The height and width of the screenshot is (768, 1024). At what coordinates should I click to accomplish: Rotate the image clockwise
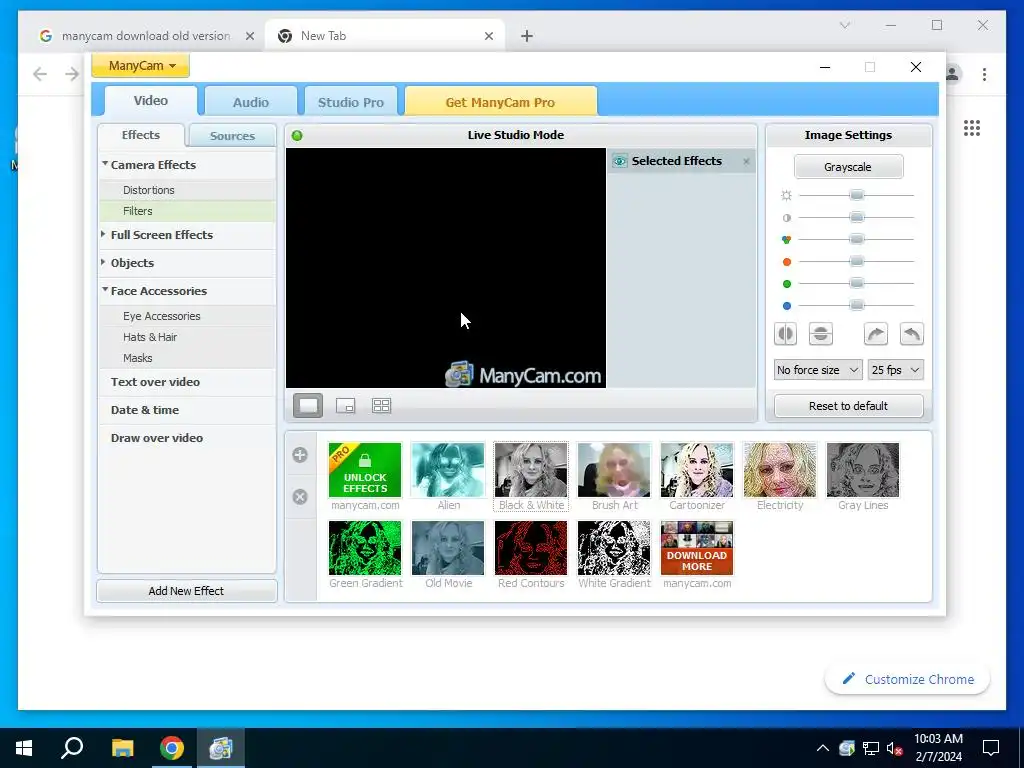click(x=876, y=334)
